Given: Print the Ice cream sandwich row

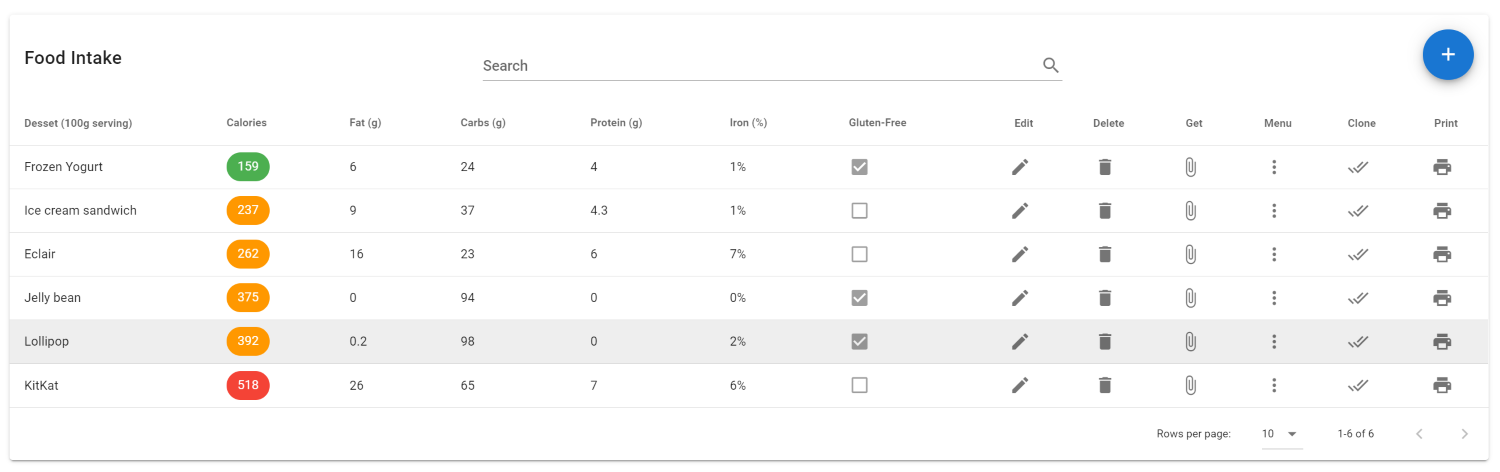Looking at the screenshot, I should (1442, 211).
